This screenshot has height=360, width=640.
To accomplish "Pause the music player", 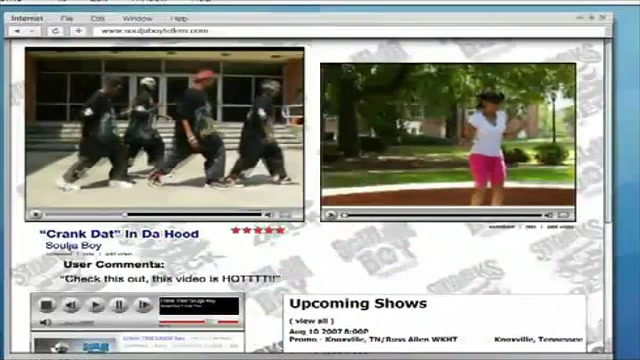I will coord(119,305).
